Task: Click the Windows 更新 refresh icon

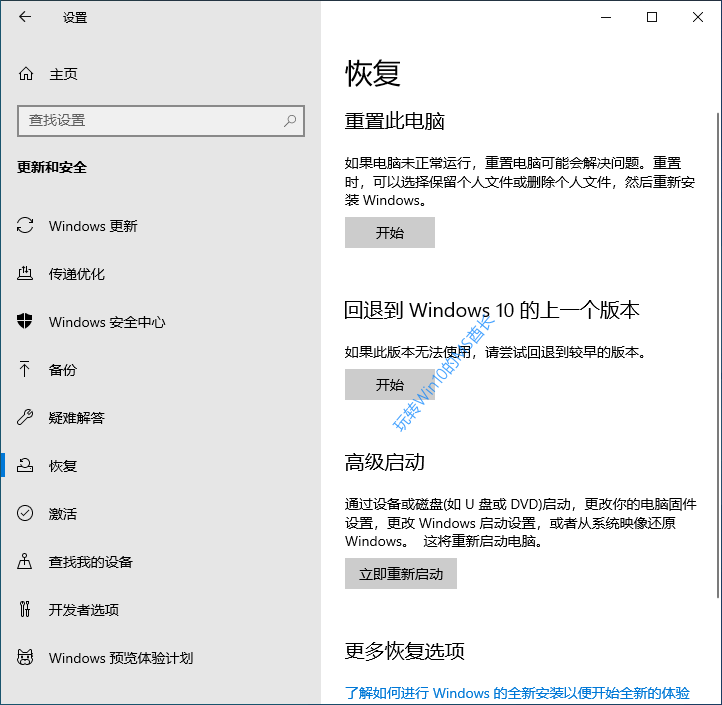Action: click(25, 226)
